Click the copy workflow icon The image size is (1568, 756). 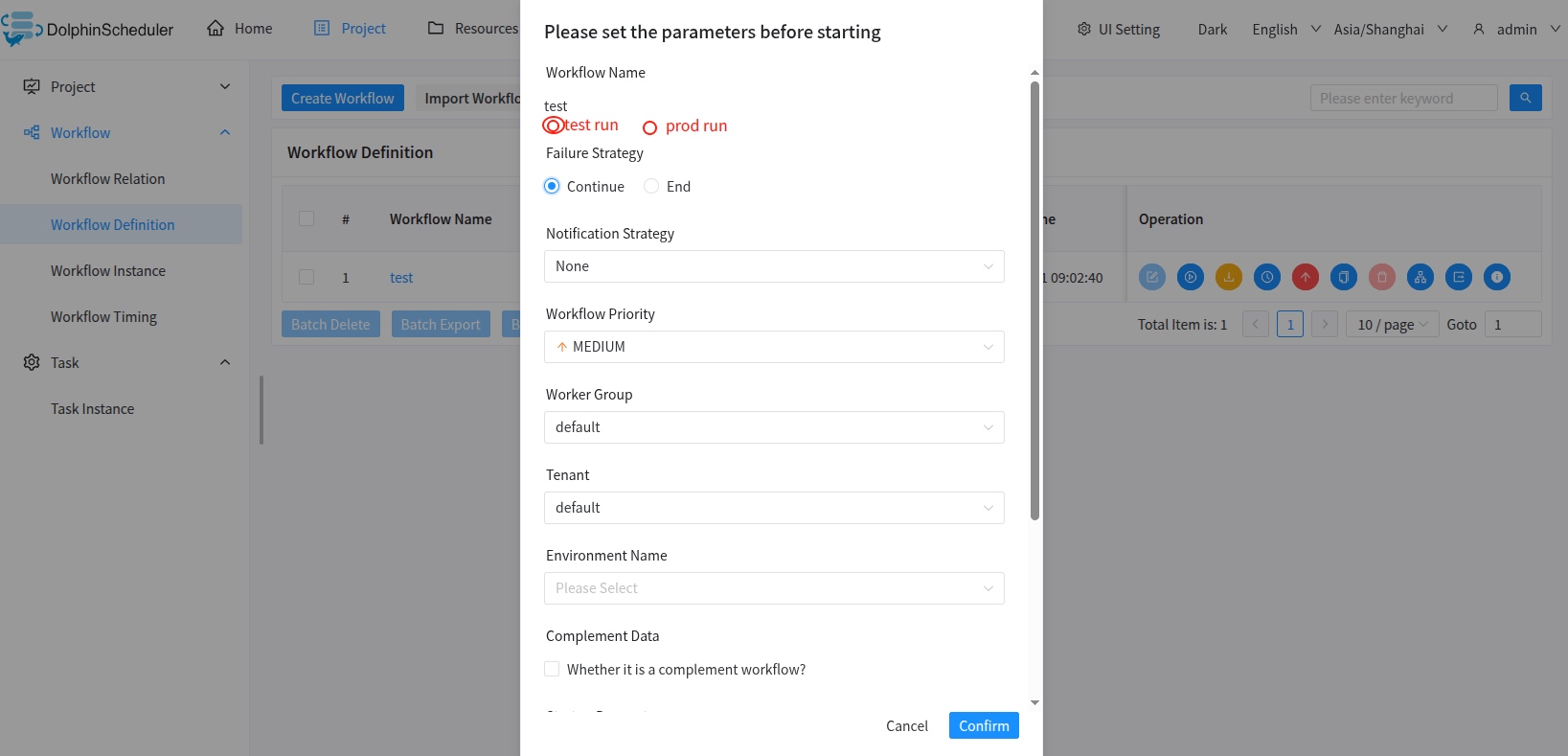(x=1344, y=277)
